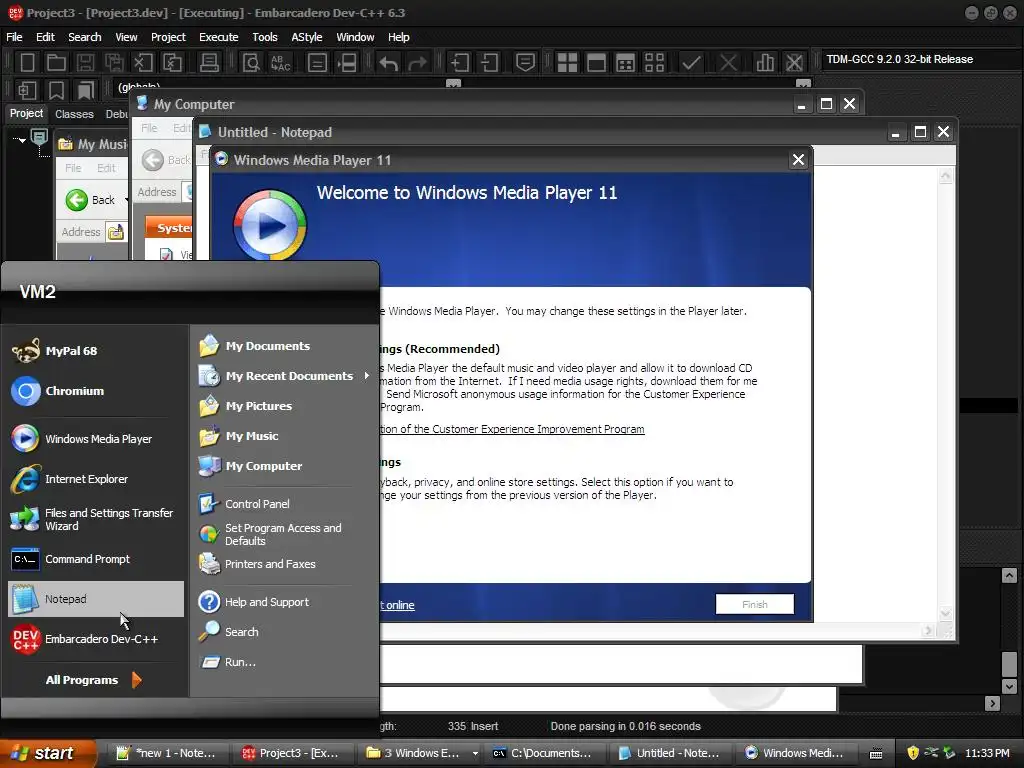Open Files and Settings Transfer Wizard

tap(96, 519)
